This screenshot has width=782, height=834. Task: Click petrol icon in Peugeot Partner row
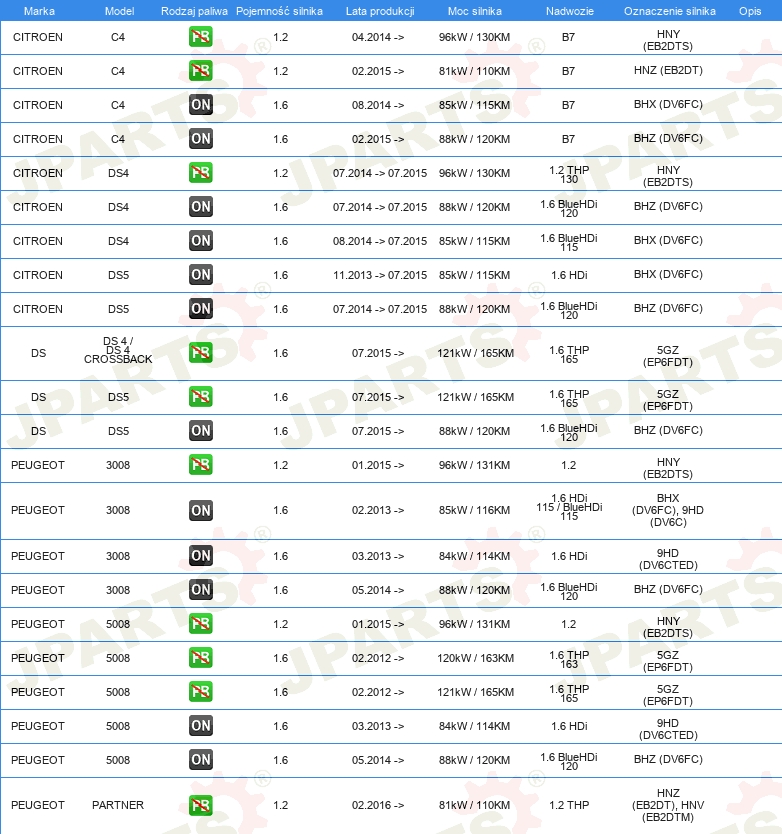click(201, 805)
